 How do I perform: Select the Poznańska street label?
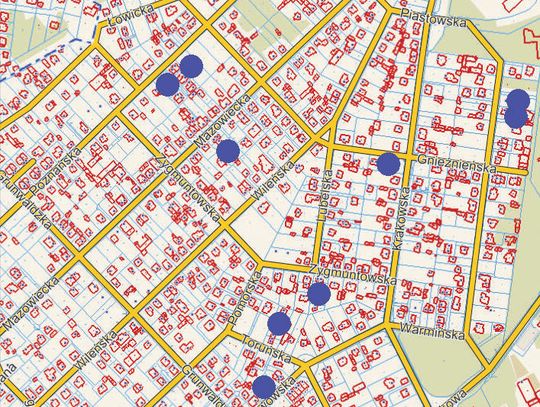click(56, 171)
